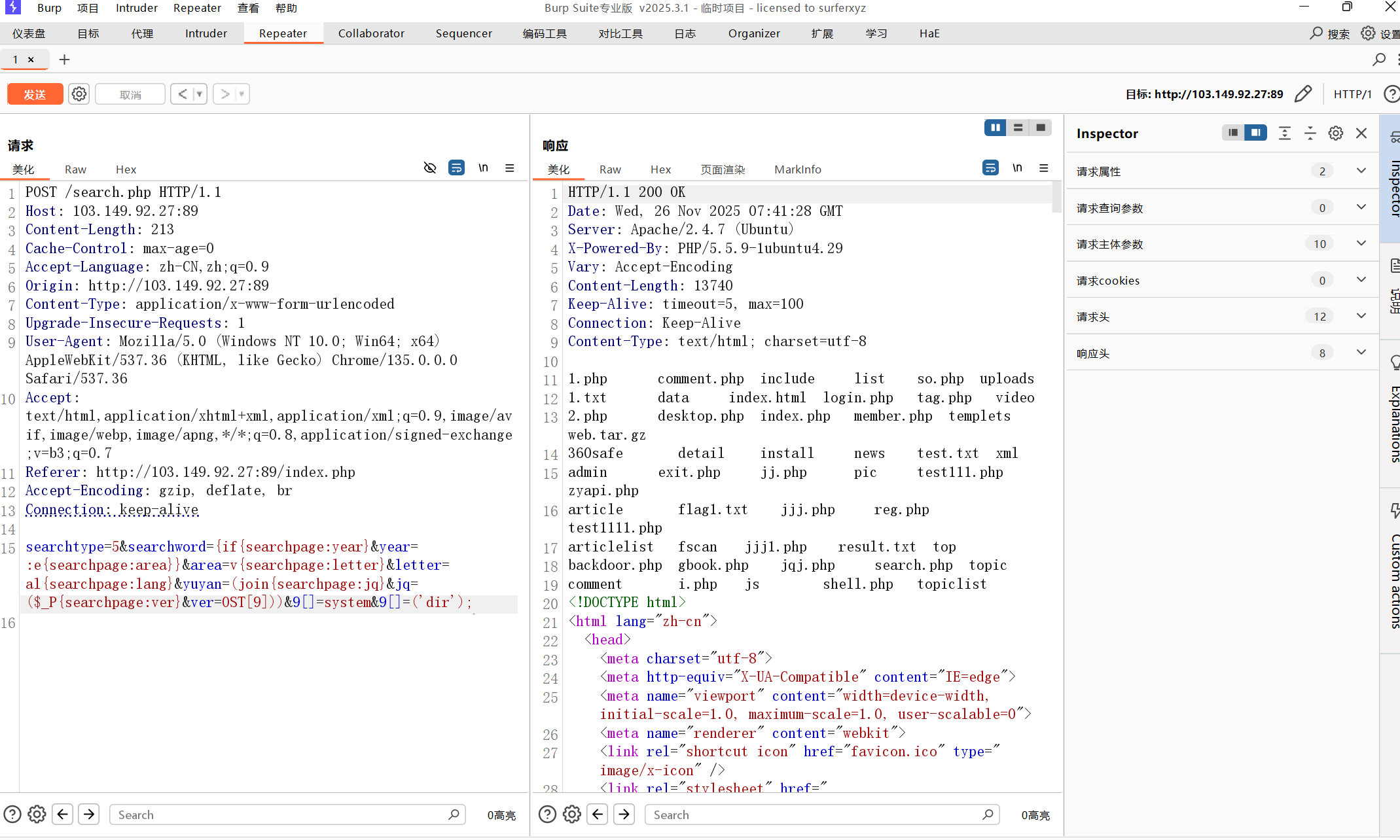The width and height of the screenshot is (1400, 840).
Task: Open request pane hamburger menu
Action: coord(510,168)
